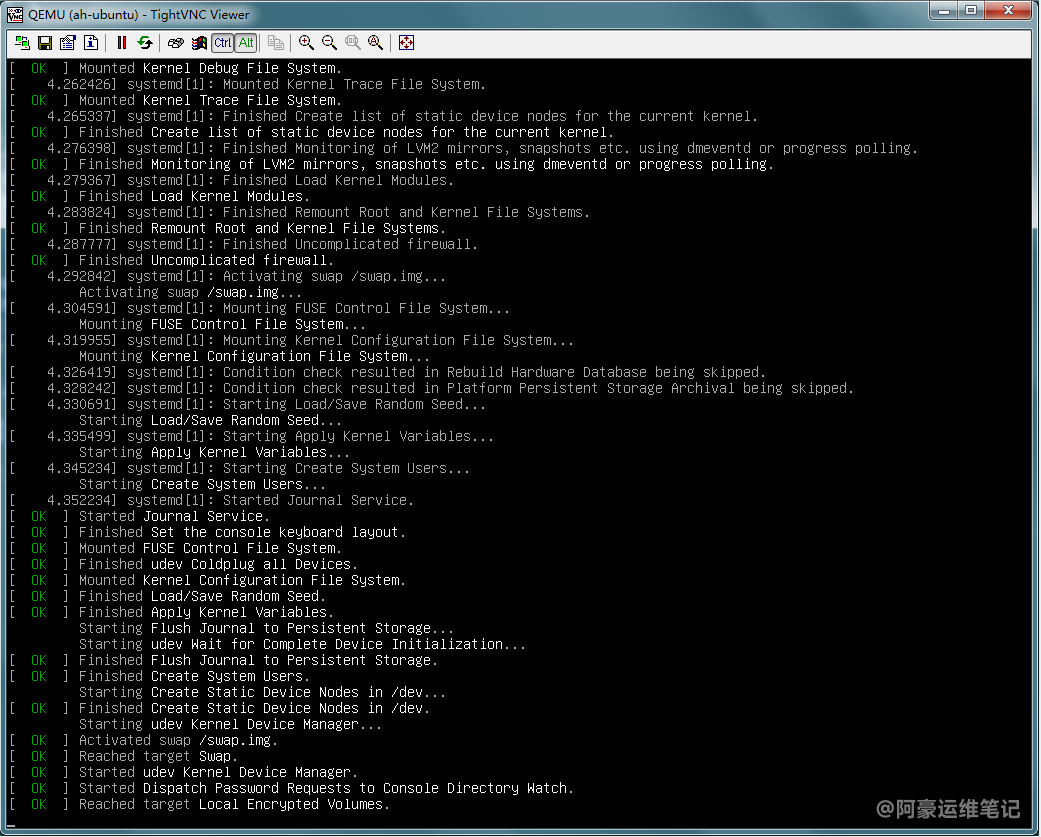Image resolution: width=1041 pixels, height=837 pixels.
Task: Send Ctrl+Esc with the Windows flag icon
Action: pyautogui.click(x=199, y=43)
